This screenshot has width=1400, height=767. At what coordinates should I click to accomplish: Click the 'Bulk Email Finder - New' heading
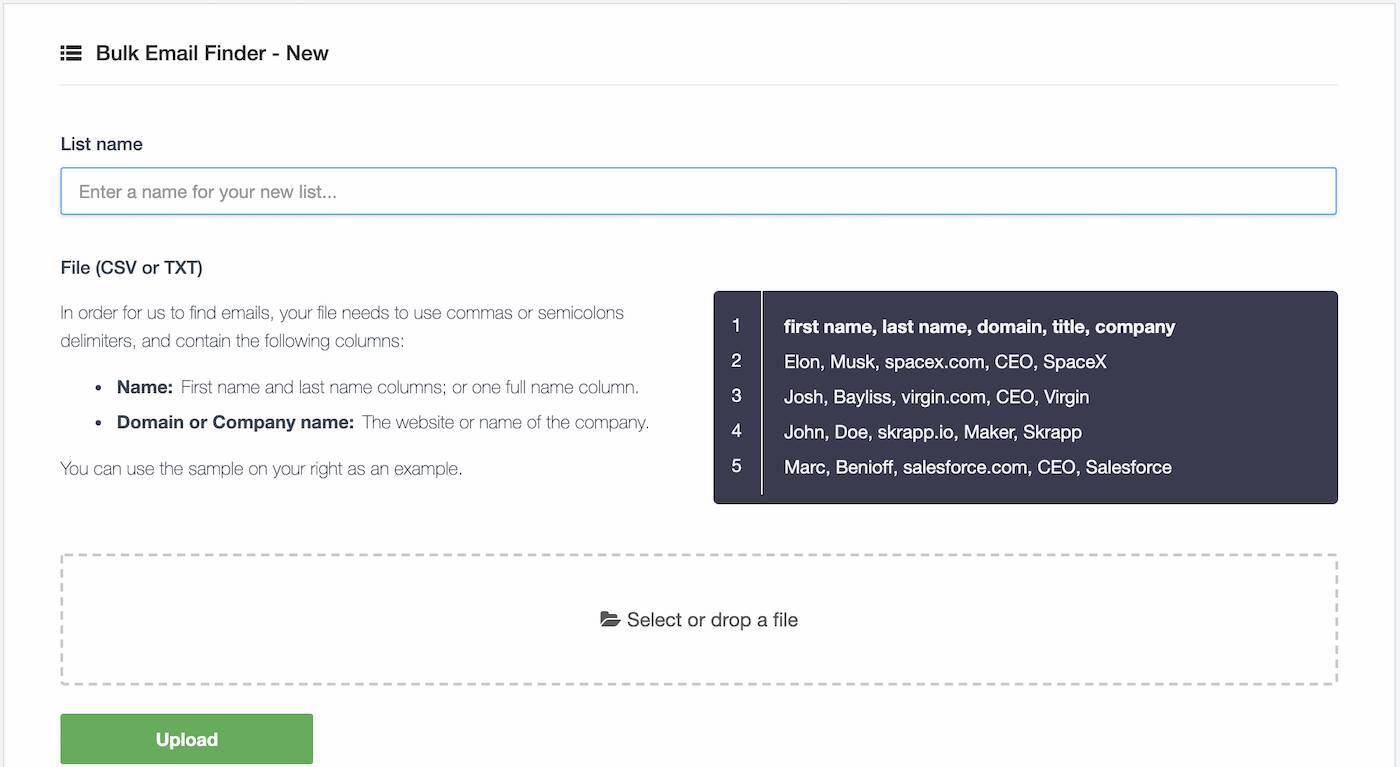(212, 53)
